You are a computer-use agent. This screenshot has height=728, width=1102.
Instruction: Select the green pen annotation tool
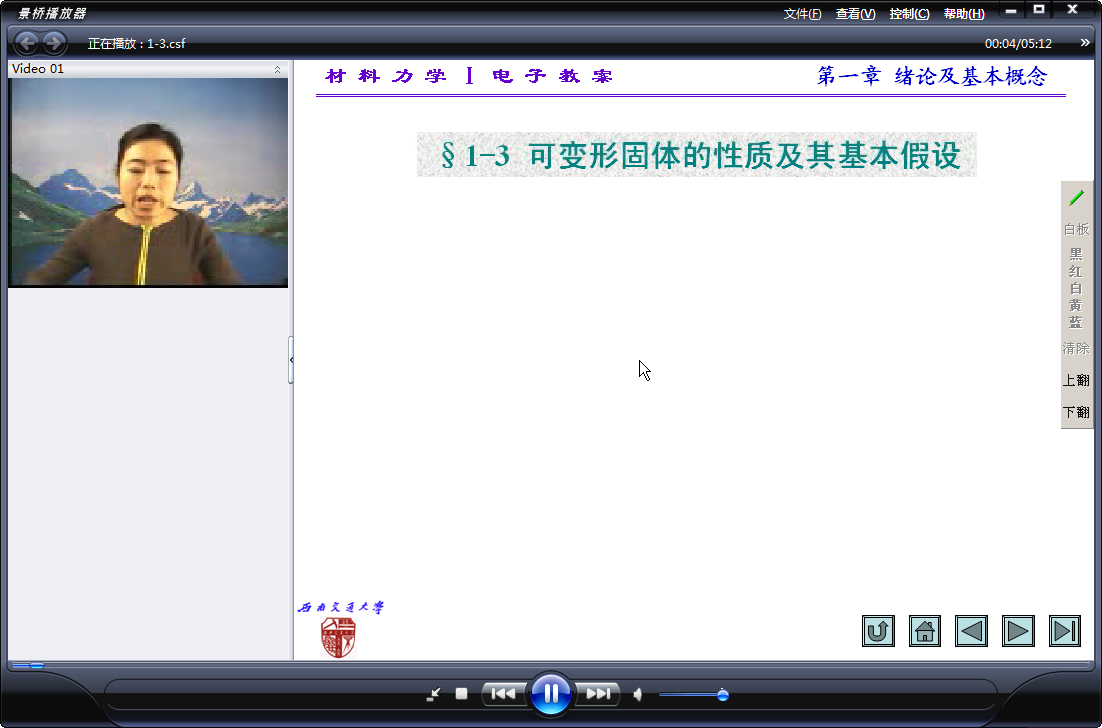point(1076,198)
